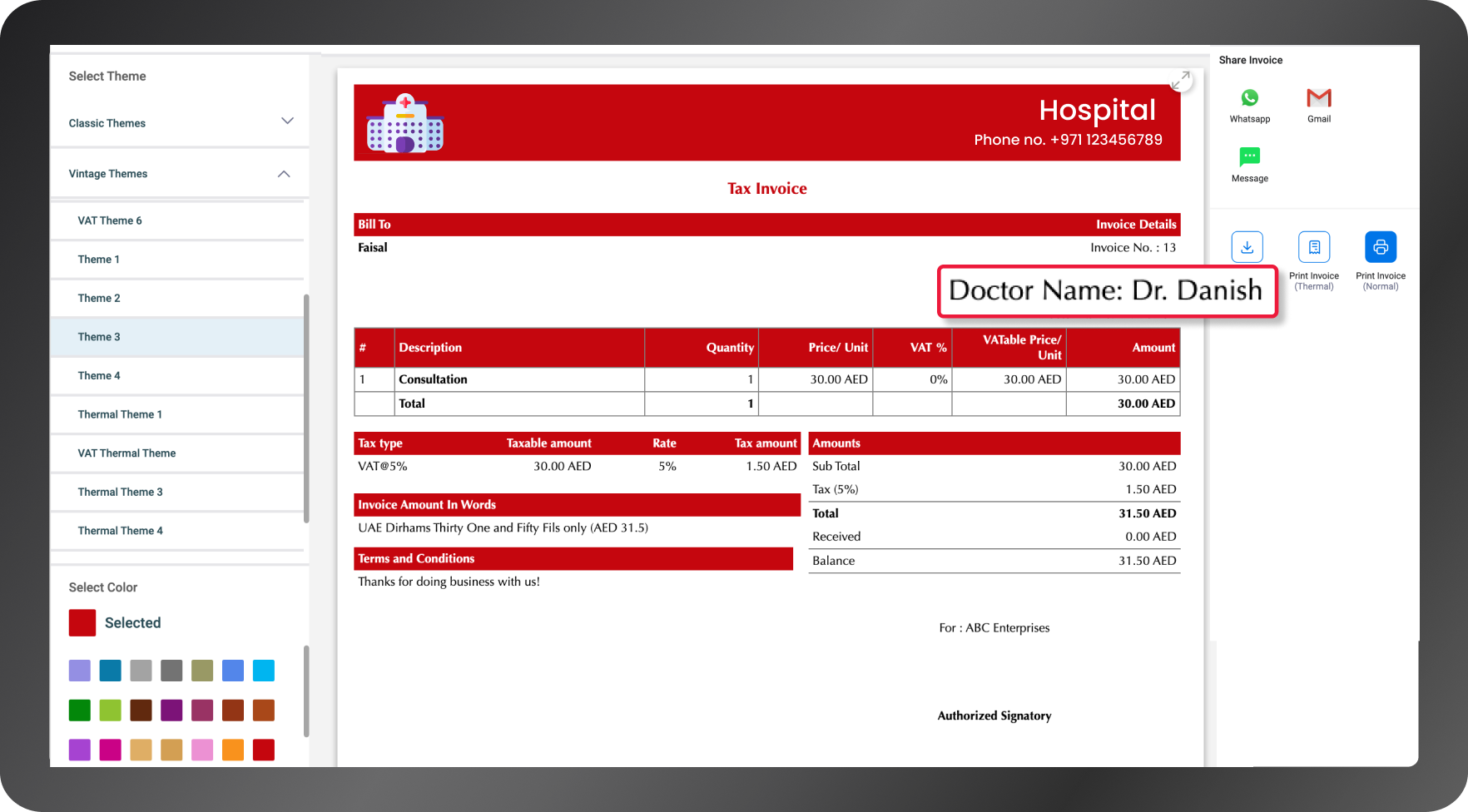1468x812 pixels.
Task: Pick the olive color swatch
Action: click(202, 671)
